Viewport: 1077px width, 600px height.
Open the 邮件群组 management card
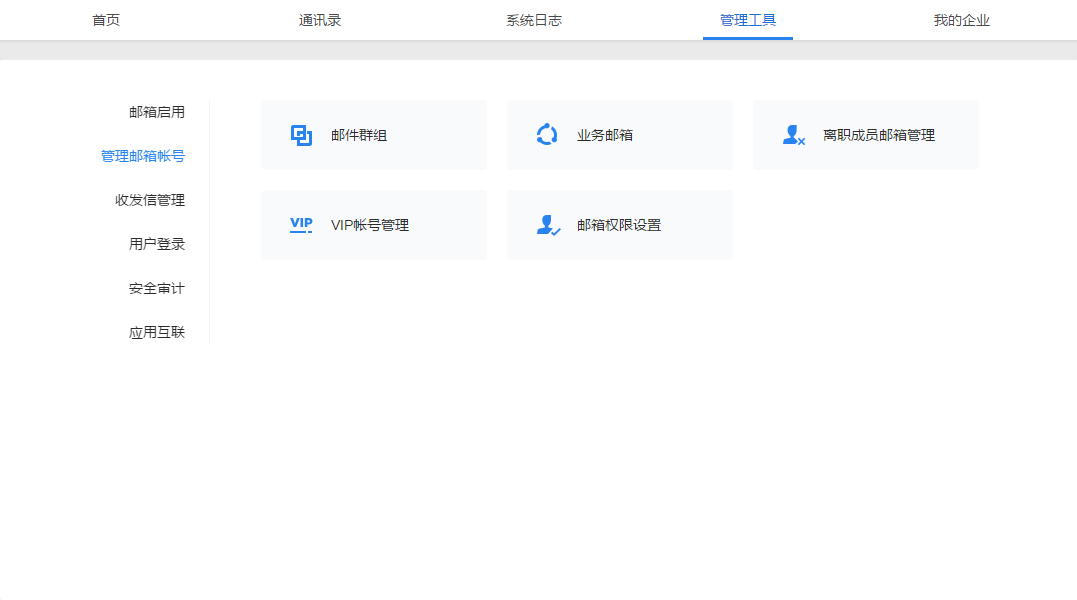click(x=373, y=134)
